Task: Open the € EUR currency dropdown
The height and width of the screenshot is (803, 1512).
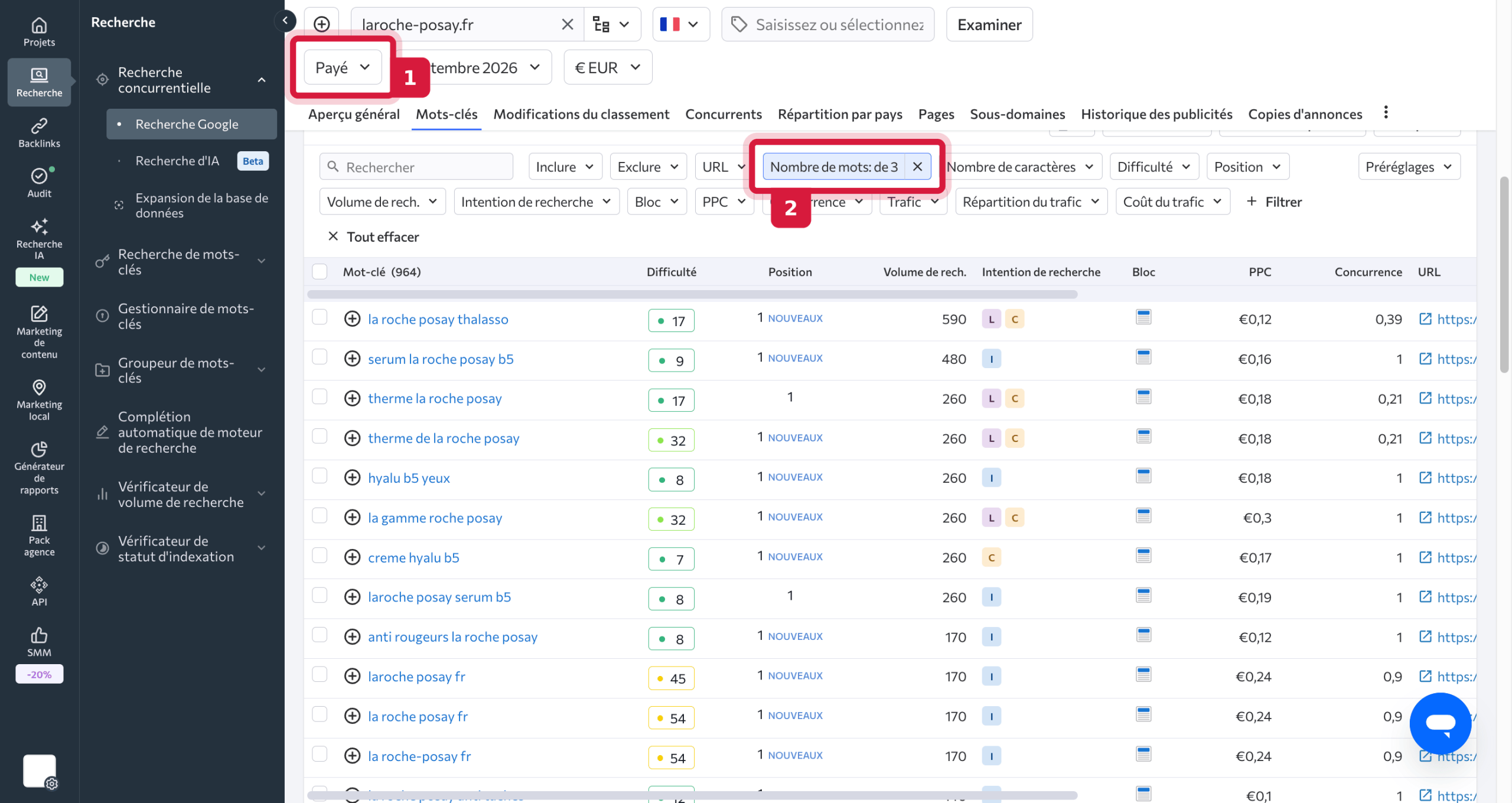Action: tap(608, 67)
